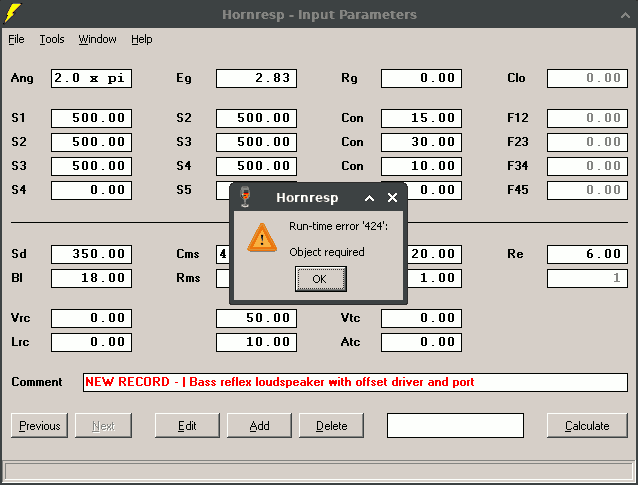Select the Ang field 2.0 x pi
The image size is (638, 485).
(x=92, y=78)
